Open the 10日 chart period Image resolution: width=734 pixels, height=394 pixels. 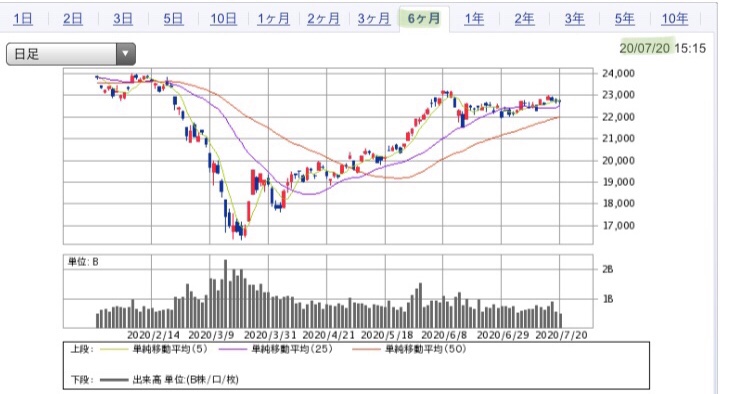coord(223,19)
